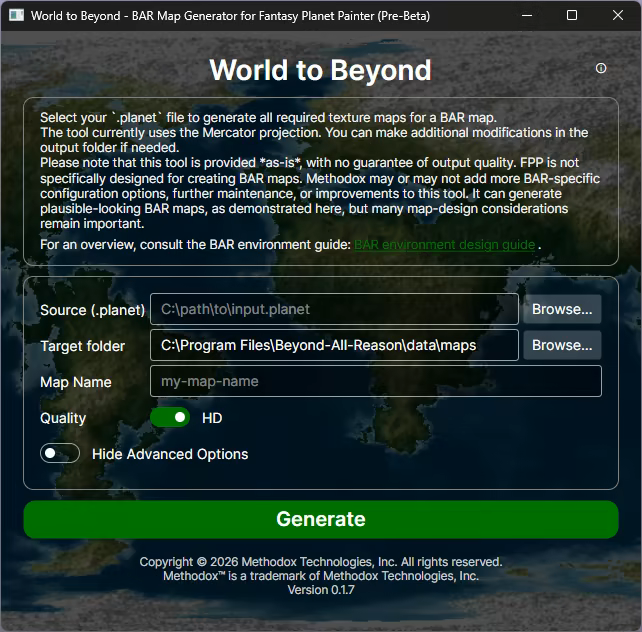Click the 'Quality' label
Screen dimensions: 642x632
coord(63,418)
